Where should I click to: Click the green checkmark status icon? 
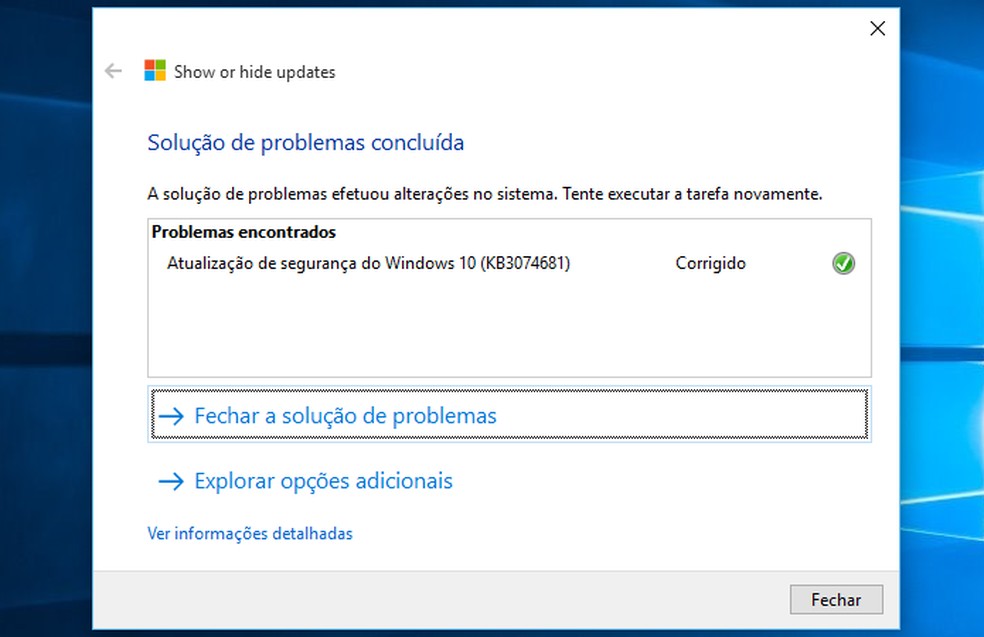coord(843,264)
